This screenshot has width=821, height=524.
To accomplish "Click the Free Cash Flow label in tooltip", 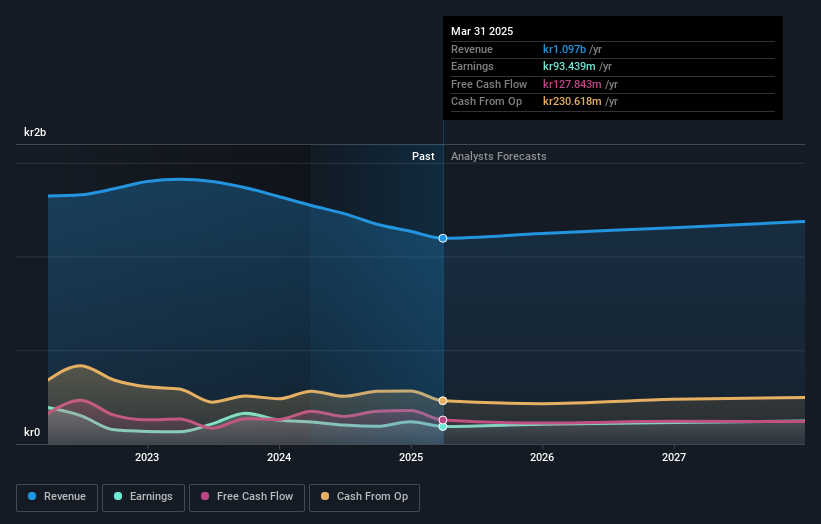I will pos(489,84).
